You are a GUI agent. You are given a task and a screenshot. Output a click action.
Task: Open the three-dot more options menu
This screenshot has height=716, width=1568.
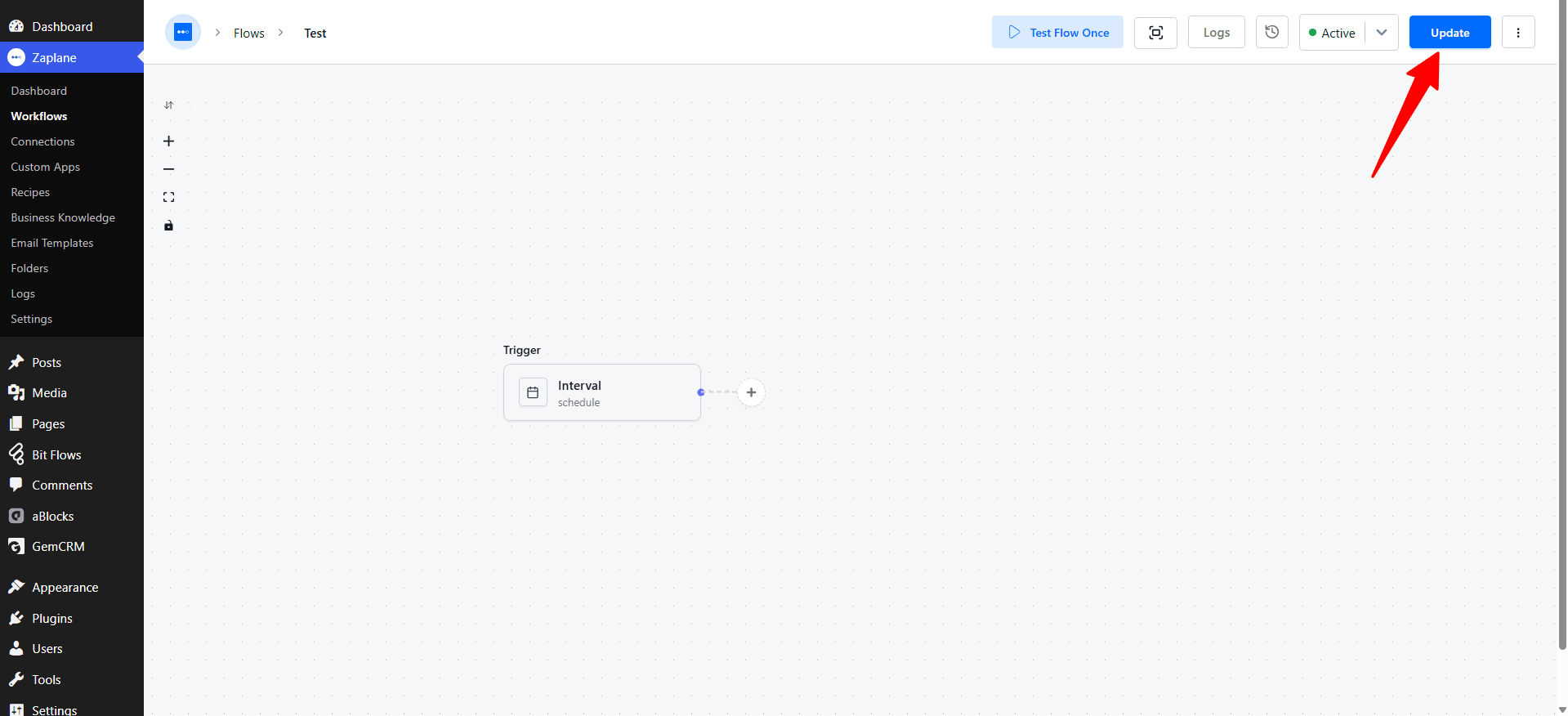click(x=1518, y=33)
